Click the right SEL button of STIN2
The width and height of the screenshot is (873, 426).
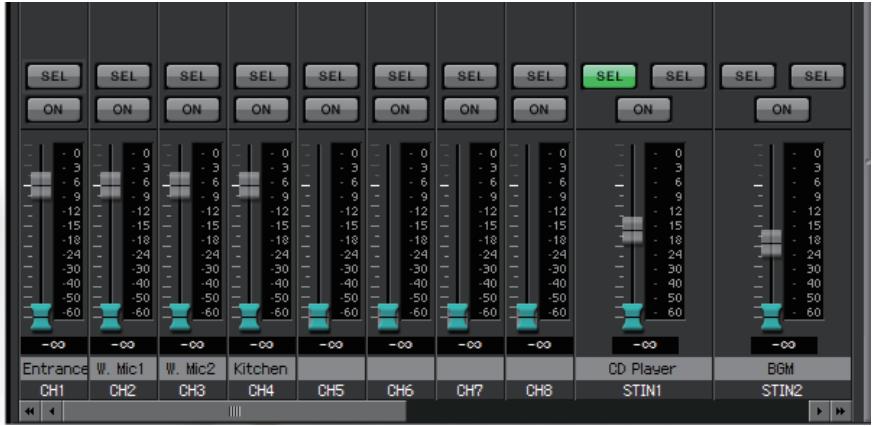click(x=817, y=76)
